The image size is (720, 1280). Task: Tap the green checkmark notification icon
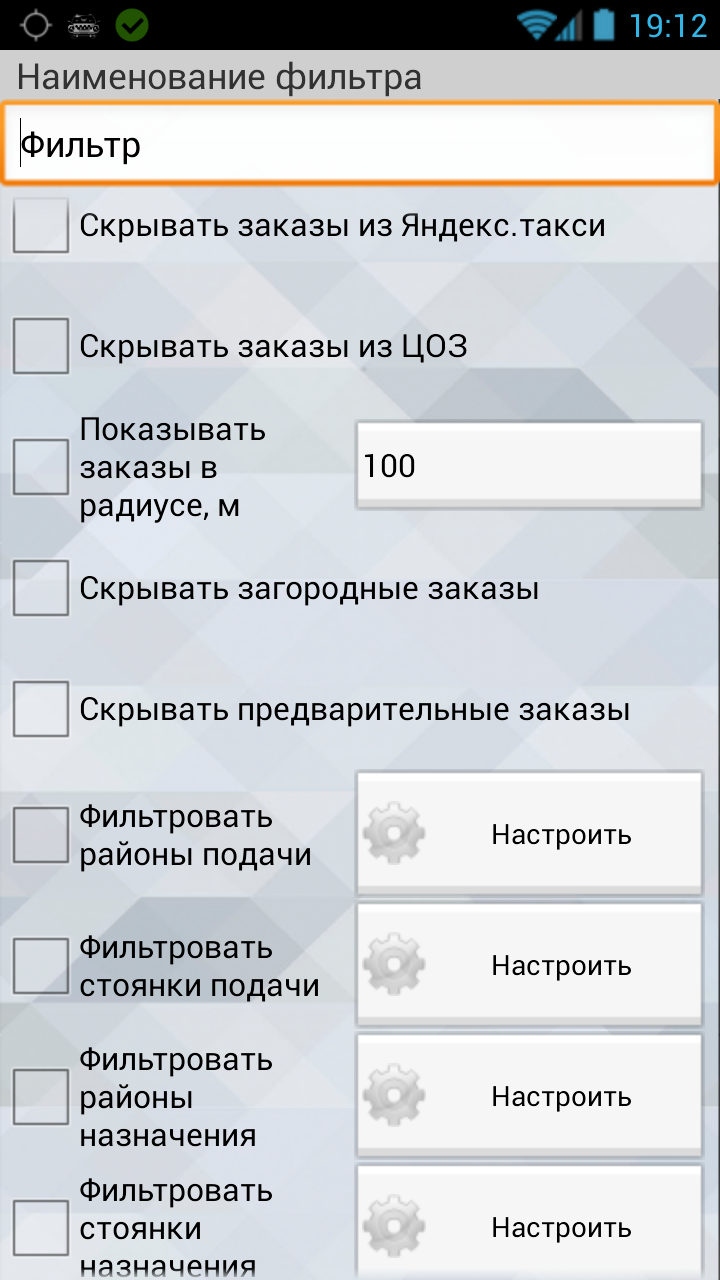pos(131,25)
